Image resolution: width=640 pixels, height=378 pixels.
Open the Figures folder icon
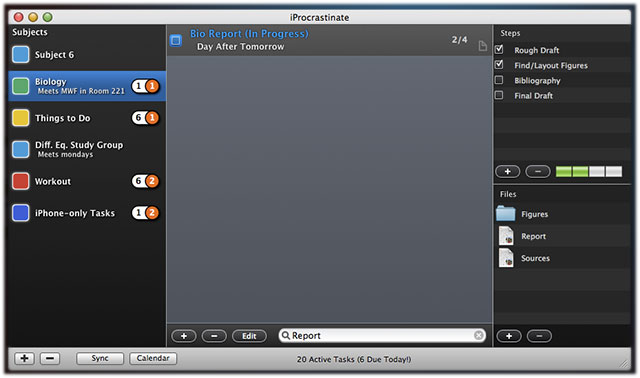point(506,213)
